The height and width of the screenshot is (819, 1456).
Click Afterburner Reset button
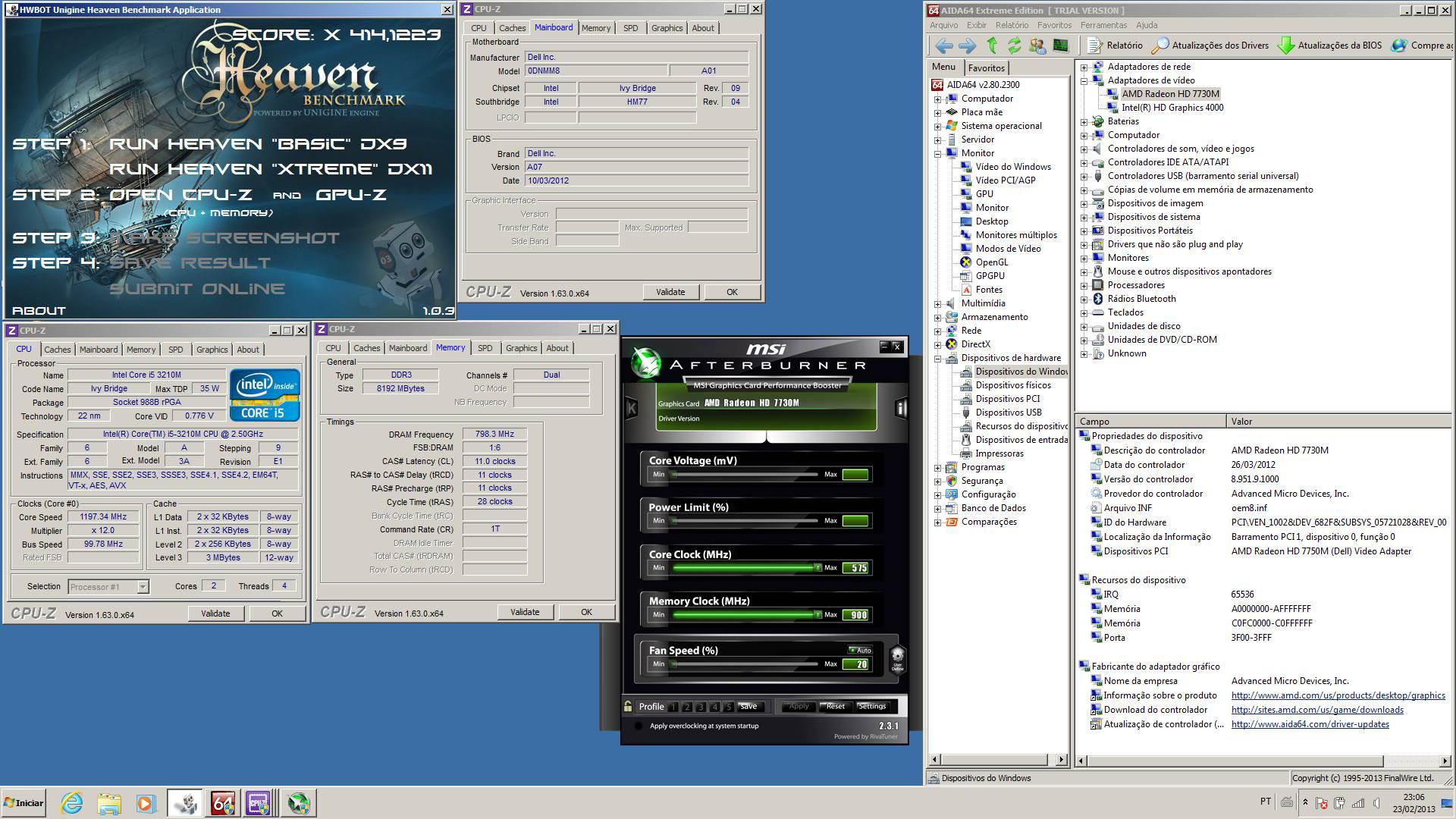(835, 706)
